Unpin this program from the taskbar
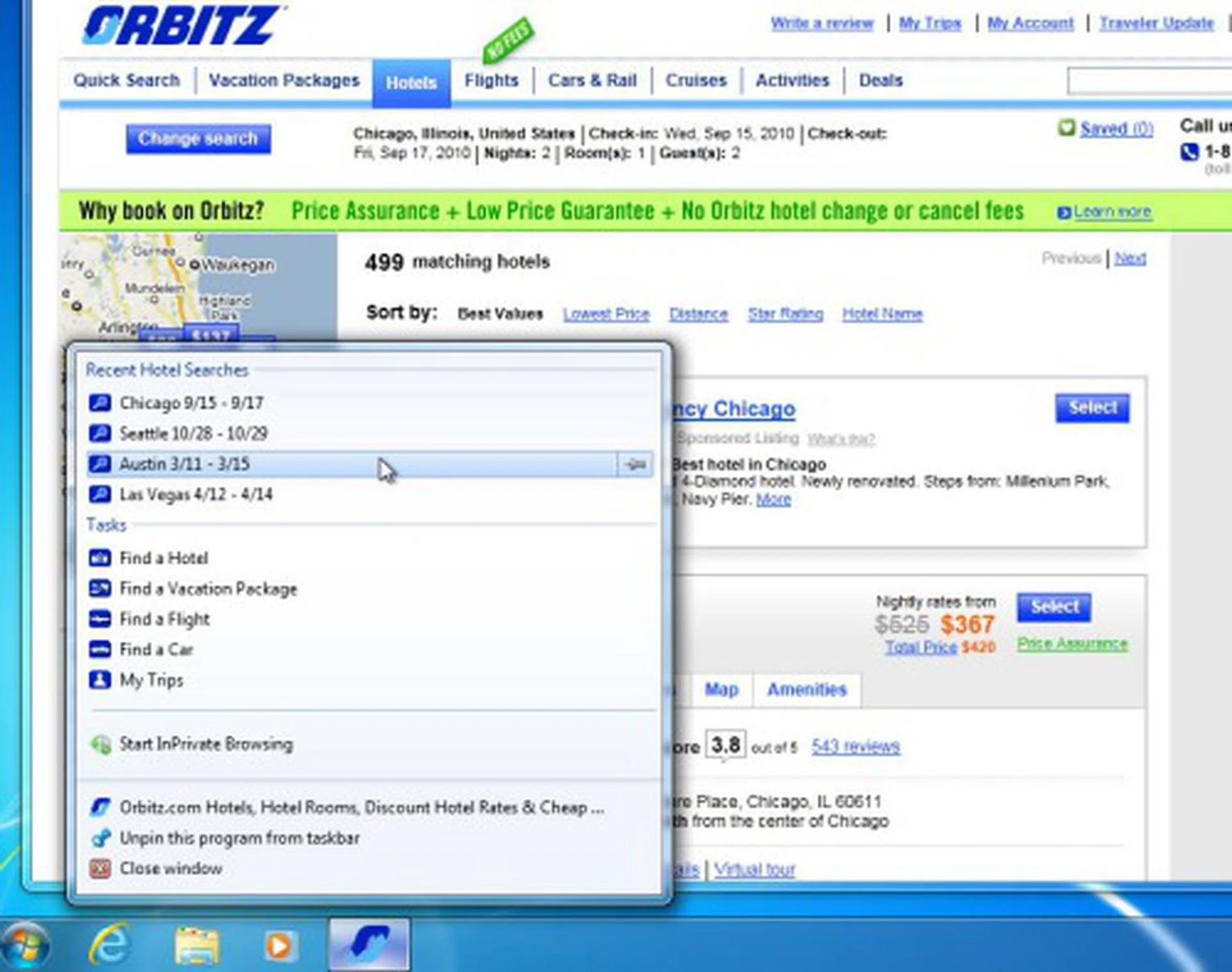 tap(239, 838)
